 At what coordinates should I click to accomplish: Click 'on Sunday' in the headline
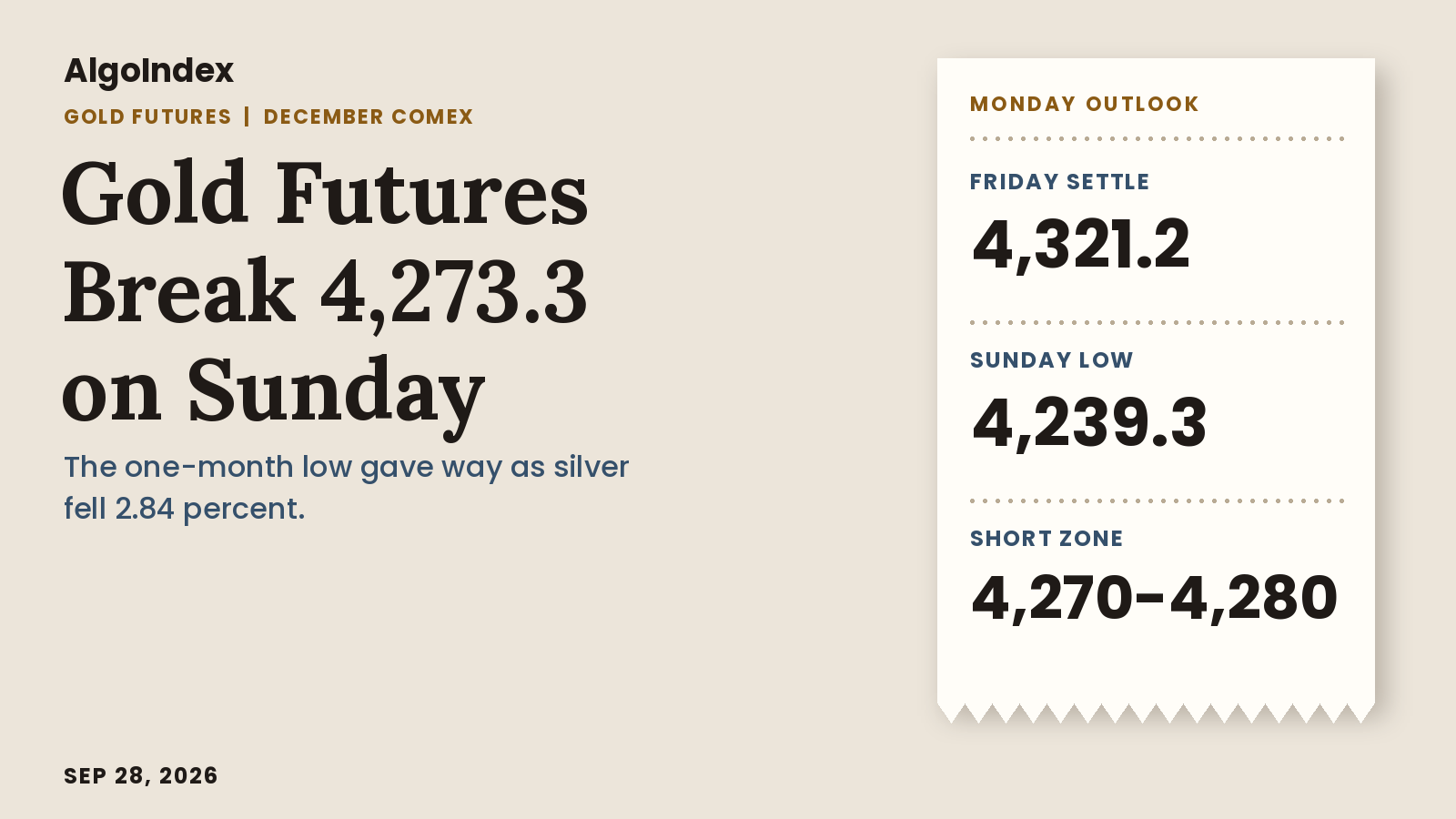click(273, 393)
